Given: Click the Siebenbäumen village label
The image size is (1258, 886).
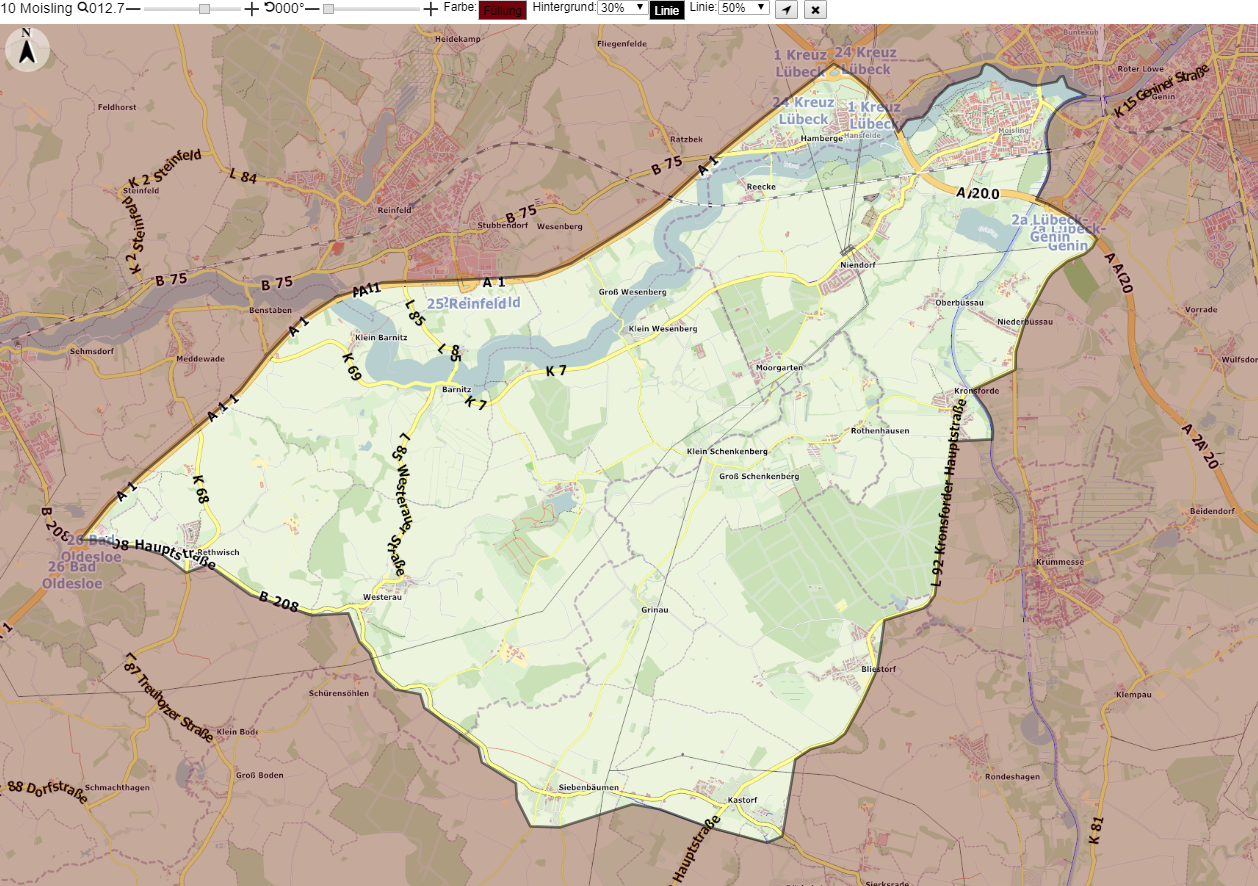Looking at the screenshot, I should click(x=589, y=788).
